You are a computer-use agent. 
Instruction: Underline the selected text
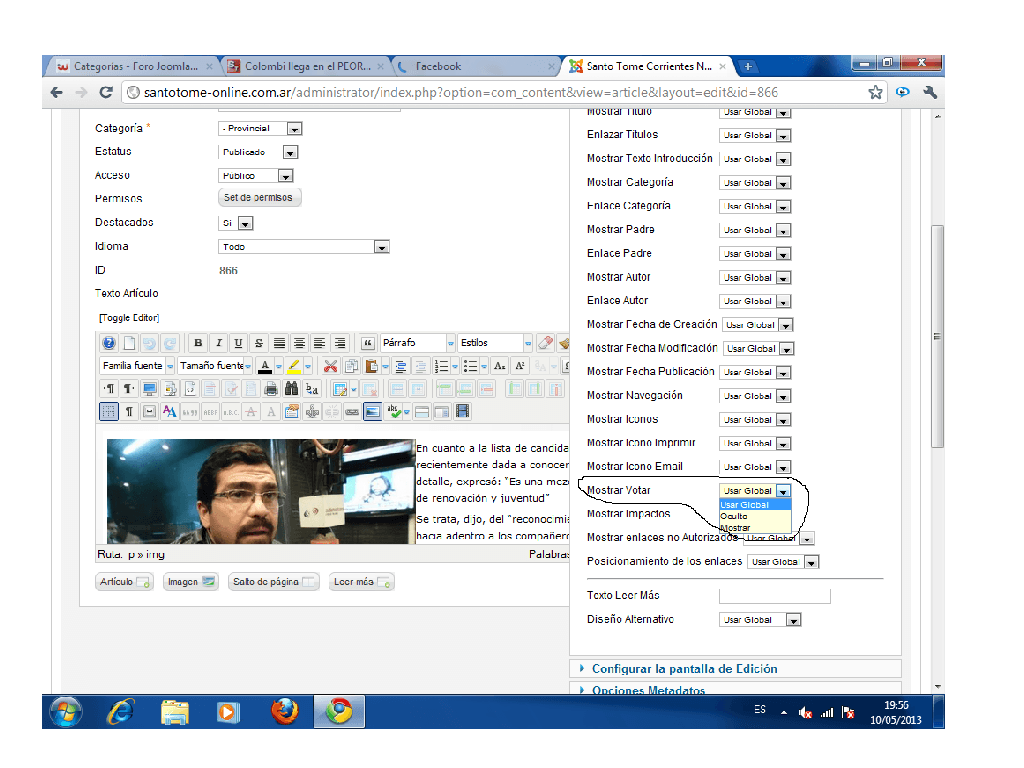point(238,343)
